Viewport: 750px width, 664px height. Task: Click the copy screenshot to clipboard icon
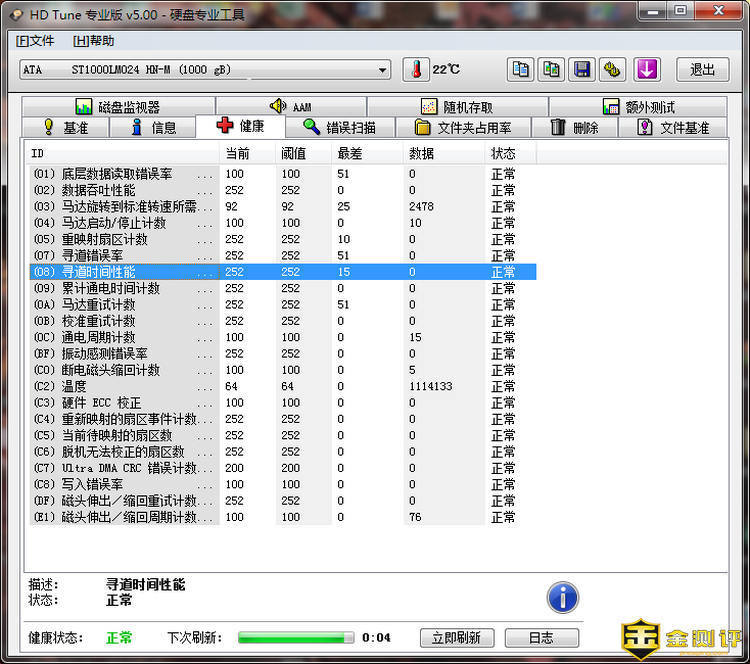(551, 69)
